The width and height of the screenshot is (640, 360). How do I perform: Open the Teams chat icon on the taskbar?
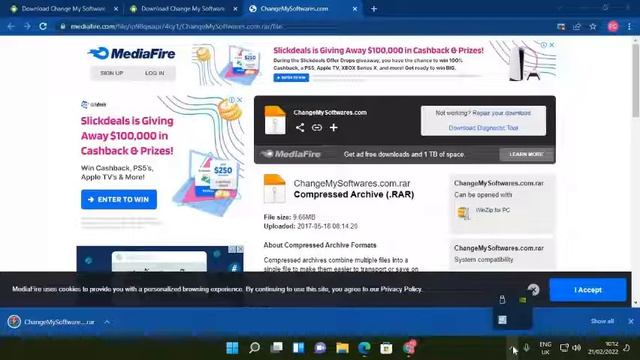[x=320, y=348]
